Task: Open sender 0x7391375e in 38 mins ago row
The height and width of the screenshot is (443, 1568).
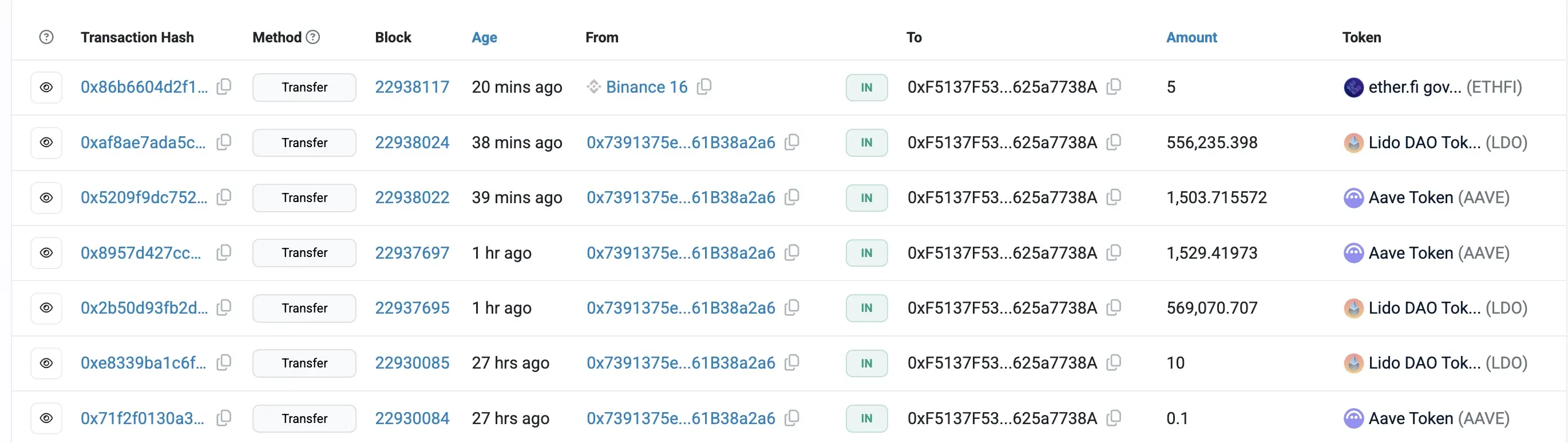Action: pos(680,143)
